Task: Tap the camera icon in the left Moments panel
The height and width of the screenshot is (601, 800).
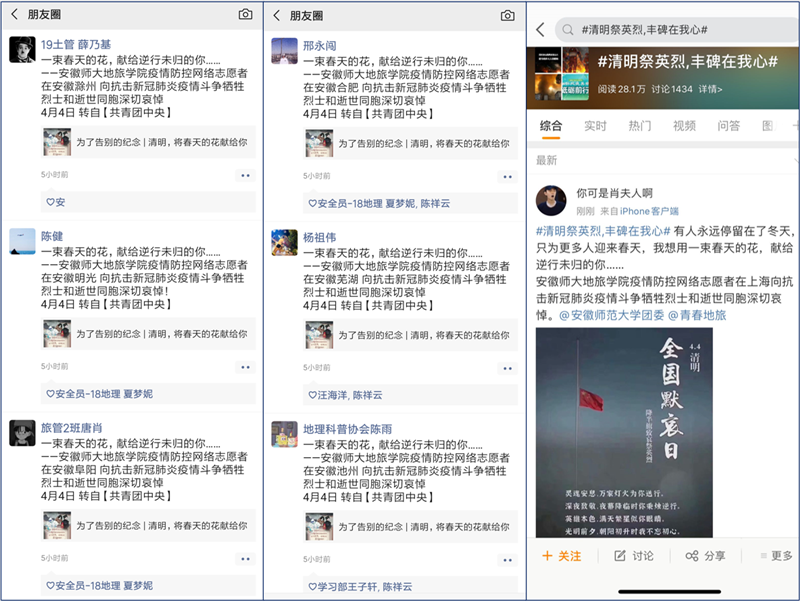Action: (246, 15)
